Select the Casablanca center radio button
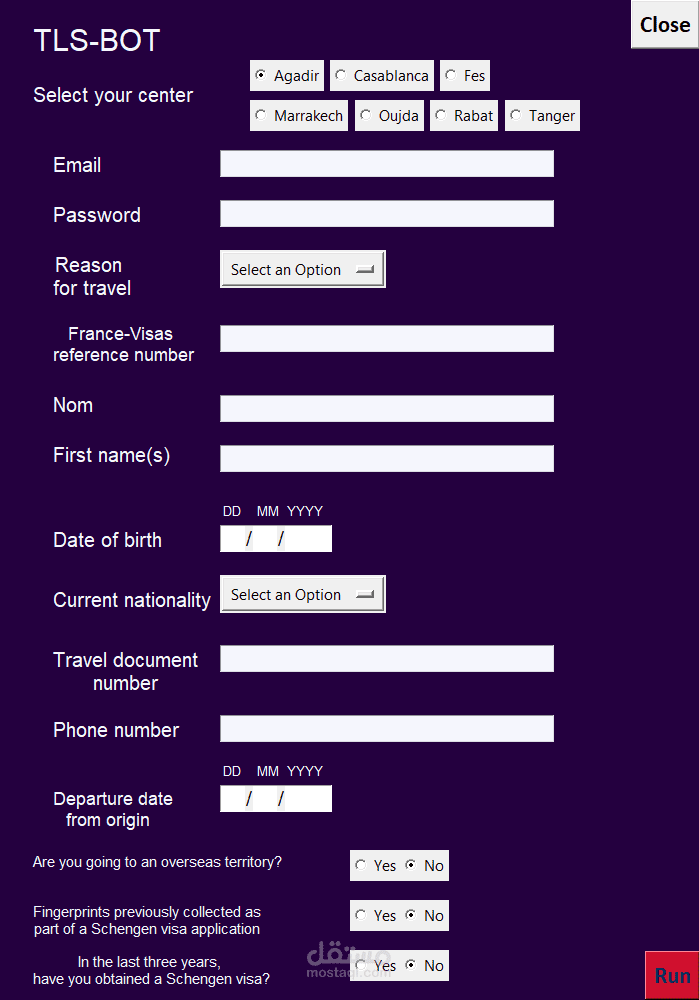Viewport: 699px width, 1000px height. coord(341,76)
